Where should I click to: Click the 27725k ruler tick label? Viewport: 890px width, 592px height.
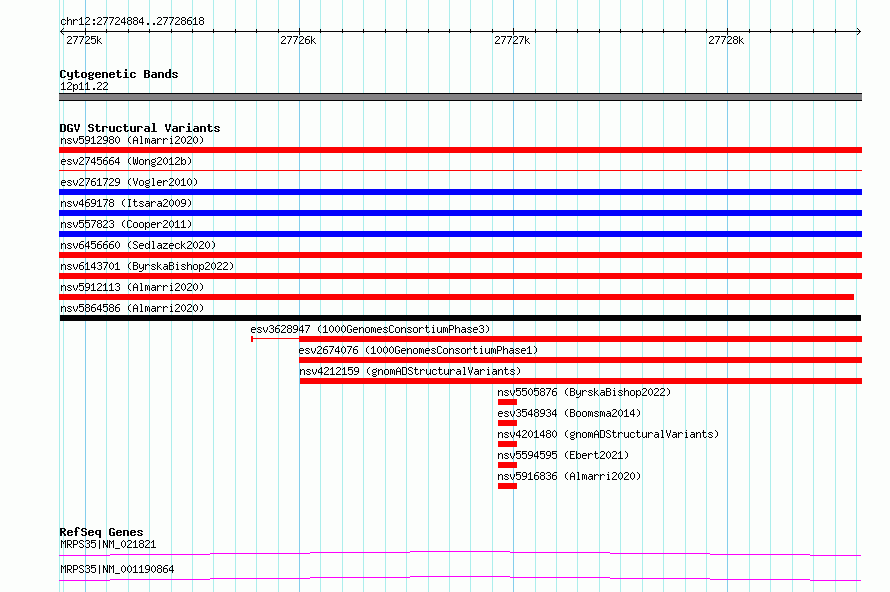(x=84, y=40)
